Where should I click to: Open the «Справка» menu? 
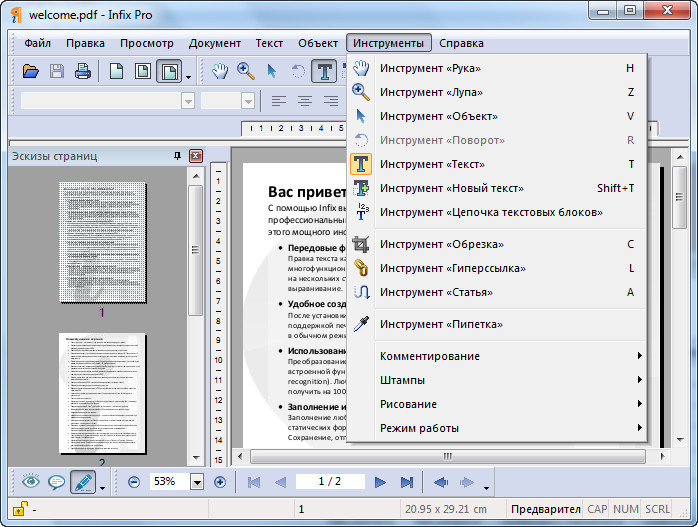461,43
